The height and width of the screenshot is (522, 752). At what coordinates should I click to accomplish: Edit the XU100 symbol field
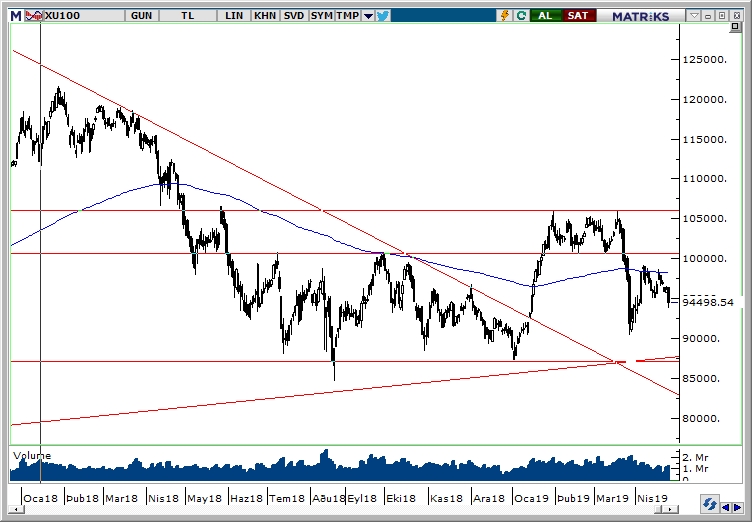[x=84, y=16]
